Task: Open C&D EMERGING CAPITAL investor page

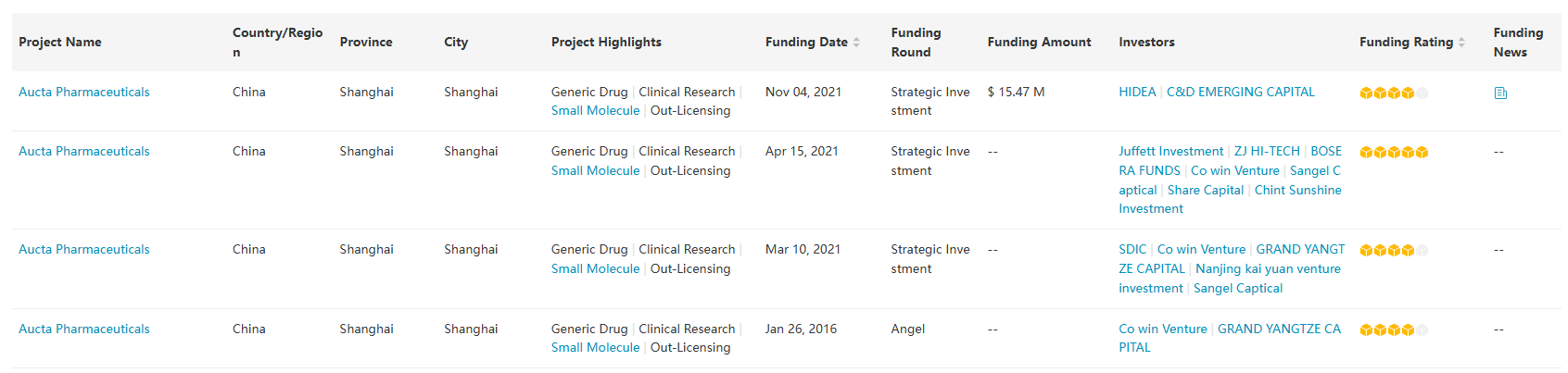Action: (x=1240, y=92)
